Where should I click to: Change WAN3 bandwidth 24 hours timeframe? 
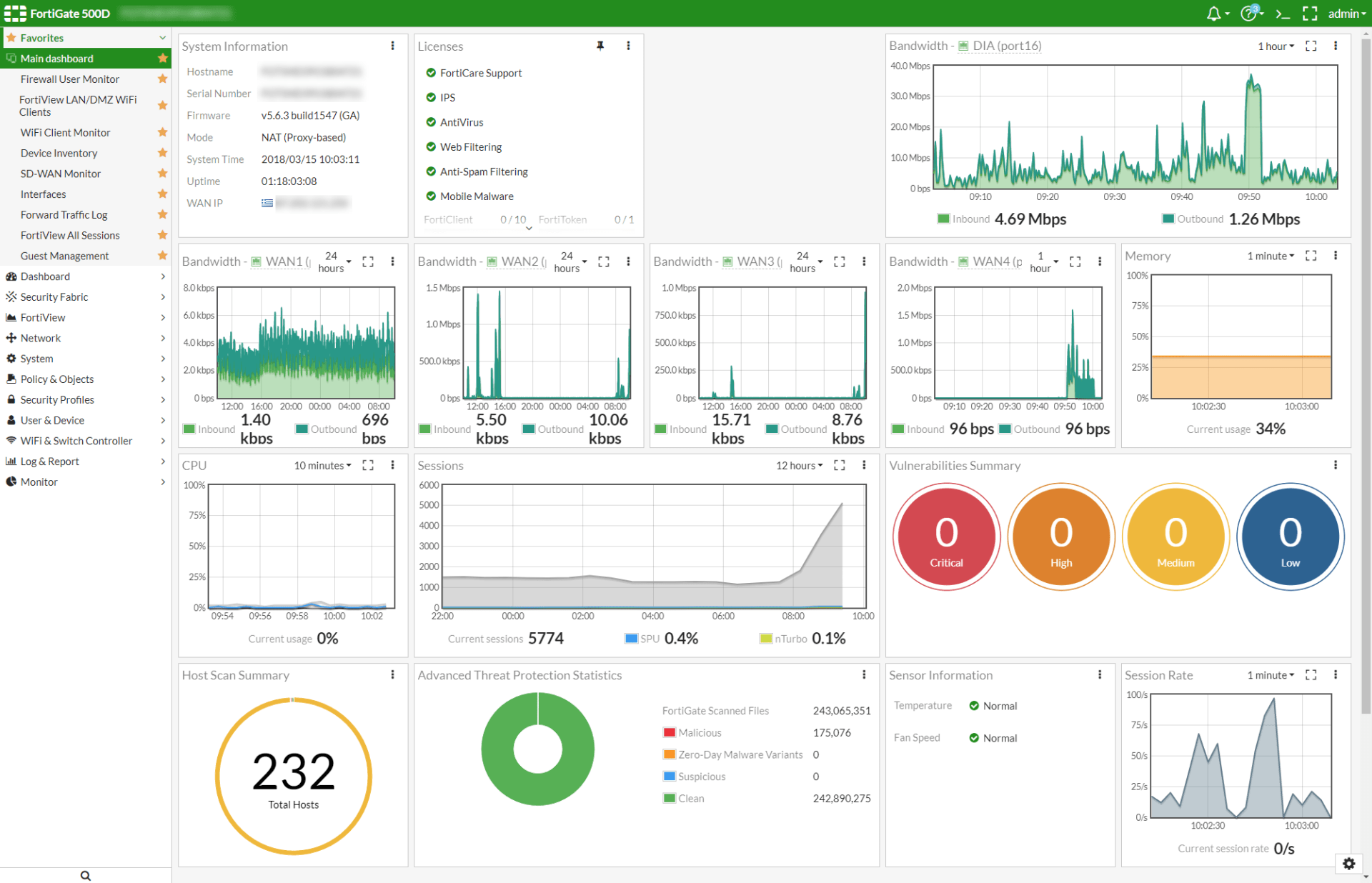pos(806,261)
